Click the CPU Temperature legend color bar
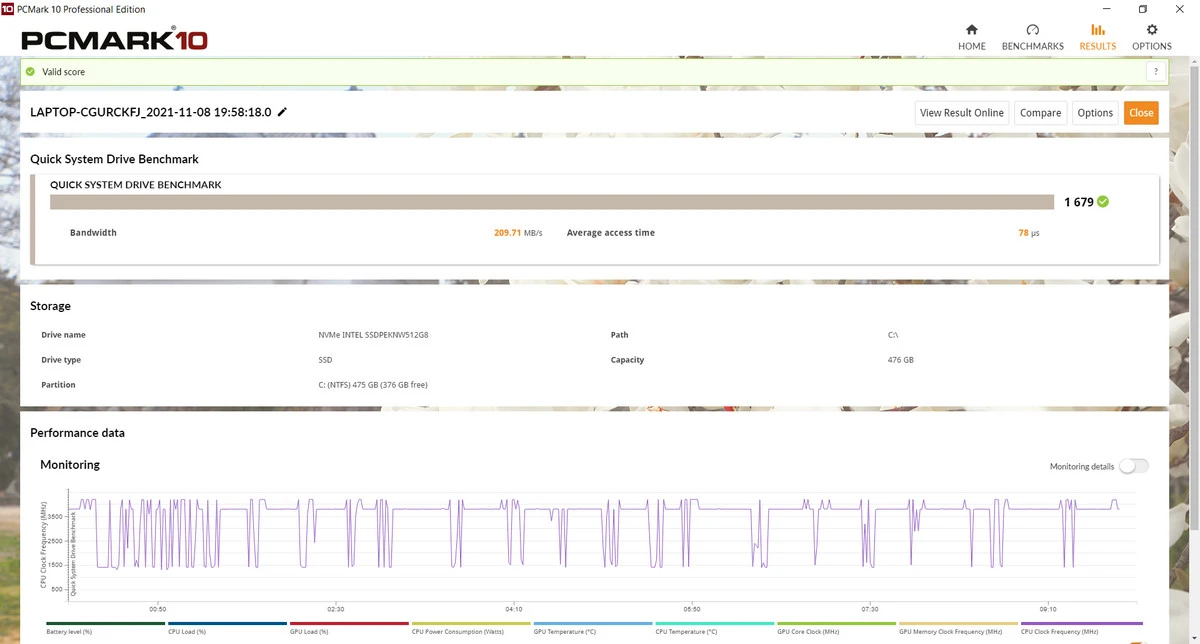Image resolution: width=1200 pixels, height=644 pixels. coord(714,623)
